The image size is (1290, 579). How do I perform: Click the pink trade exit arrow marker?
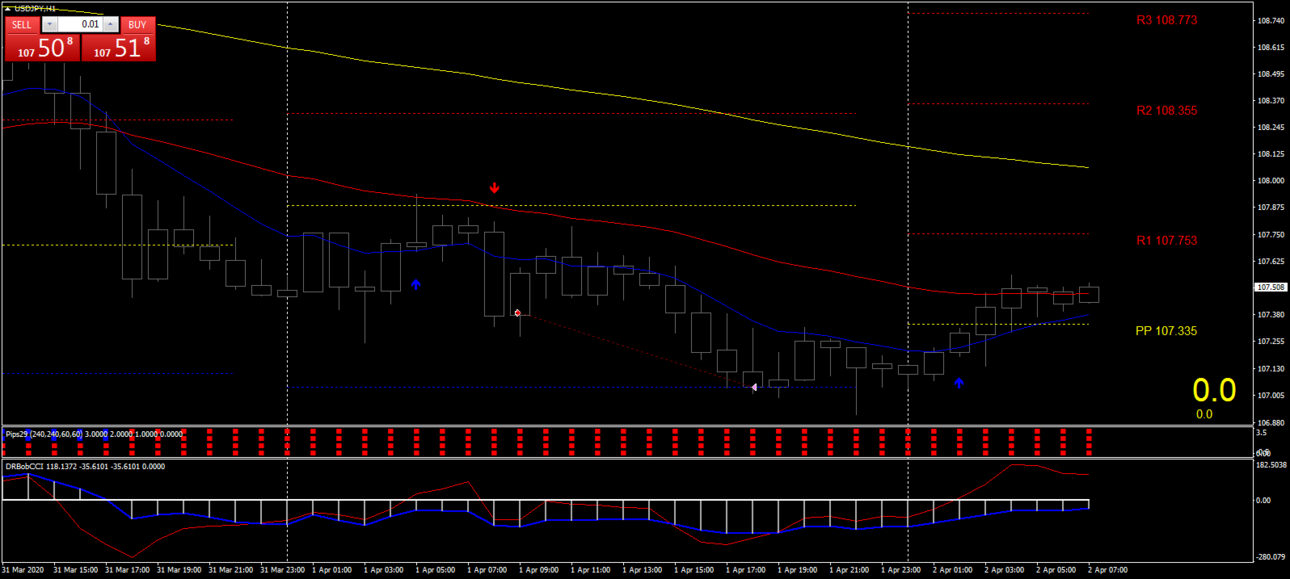[754, 387]
